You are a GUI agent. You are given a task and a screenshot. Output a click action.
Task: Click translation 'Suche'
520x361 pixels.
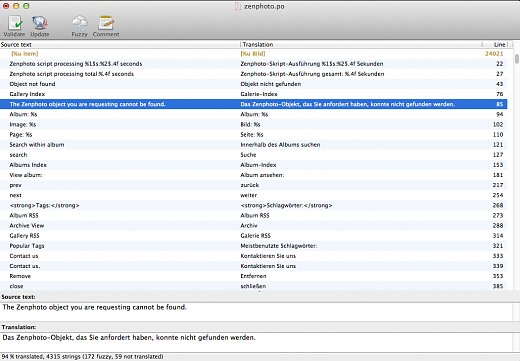(x=248, y=155)
